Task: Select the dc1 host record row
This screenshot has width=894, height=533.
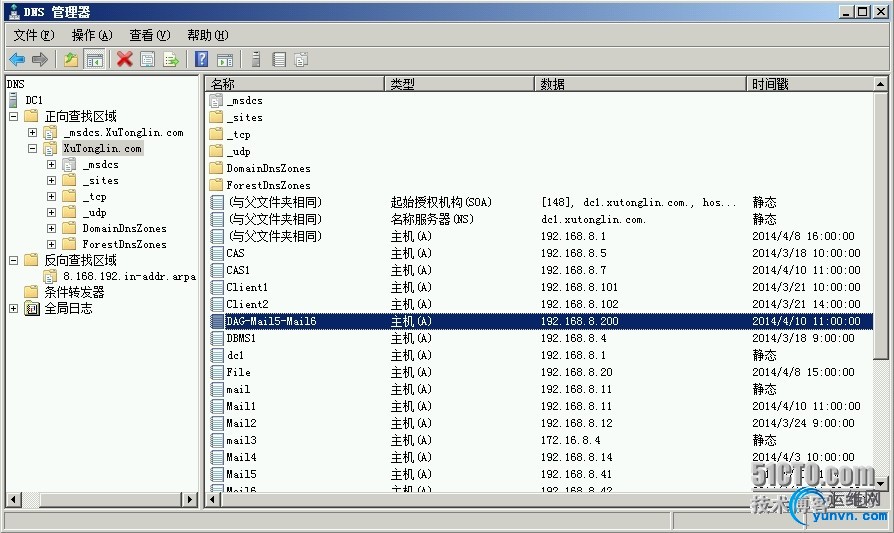Action: click(x=541, y=355)
